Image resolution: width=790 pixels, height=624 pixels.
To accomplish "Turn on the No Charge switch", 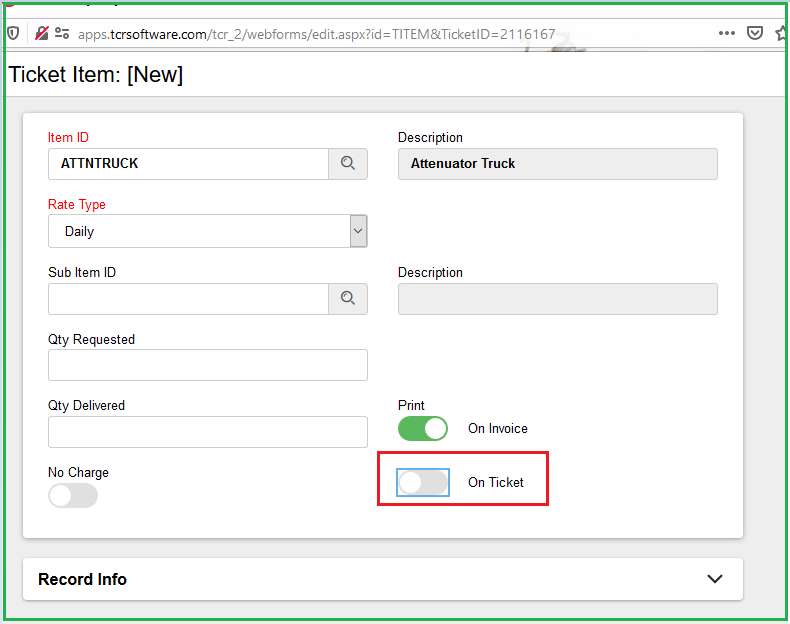I will (73, 495).
